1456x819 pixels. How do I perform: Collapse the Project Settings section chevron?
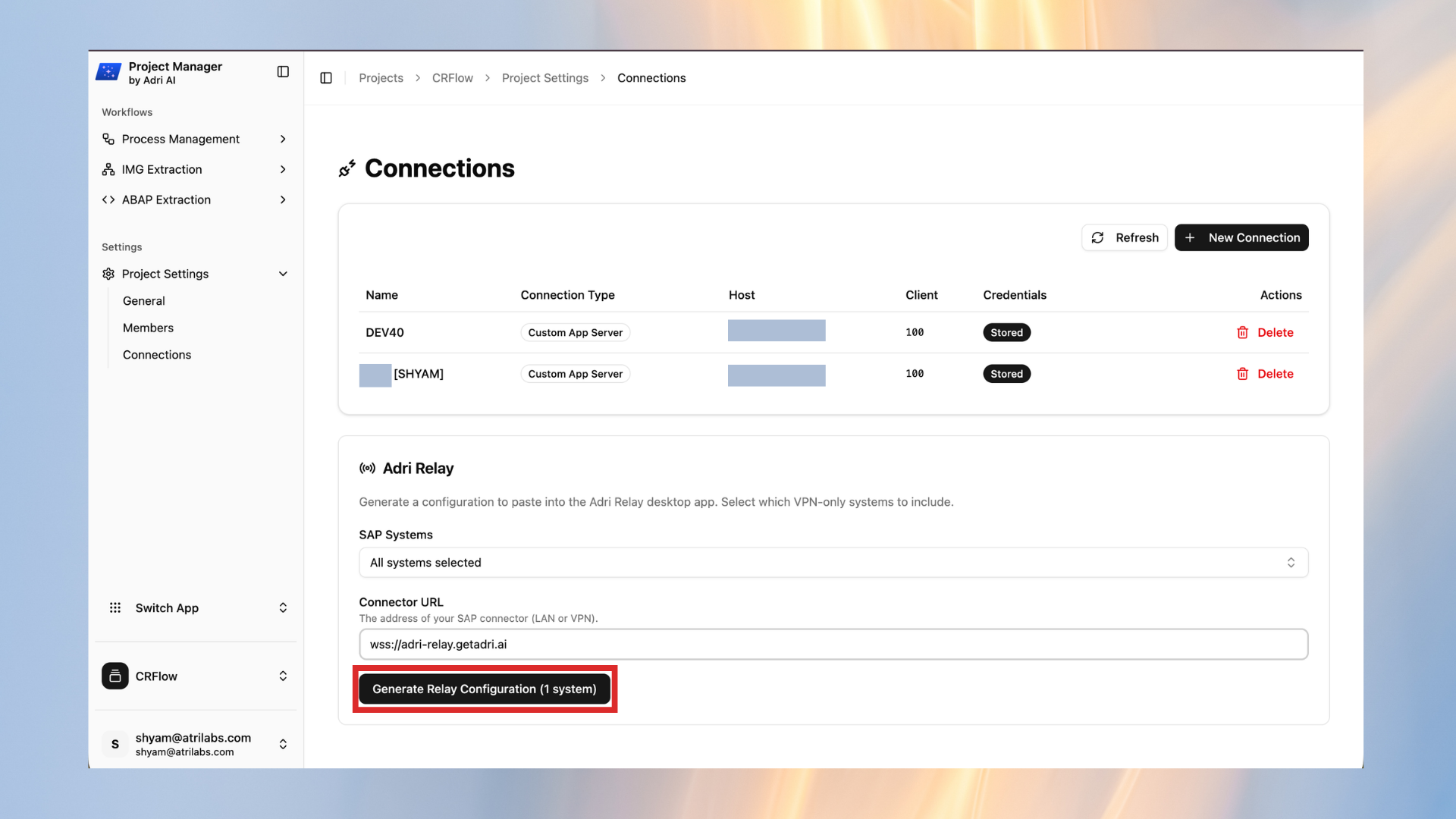(x=283, y=274)
